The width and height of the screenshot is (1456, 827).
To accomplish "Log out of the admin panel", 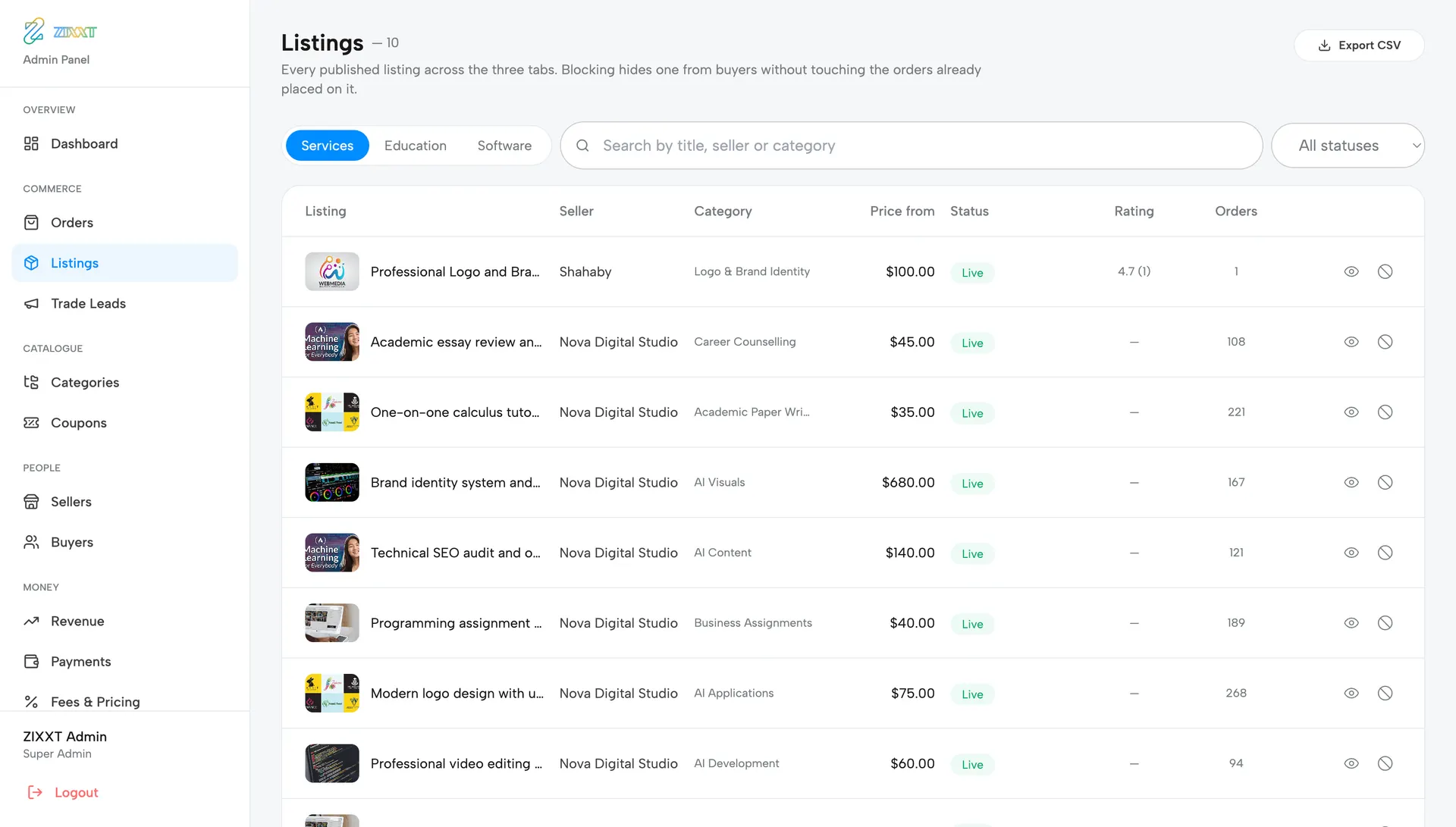I will (x=63, y=793).
